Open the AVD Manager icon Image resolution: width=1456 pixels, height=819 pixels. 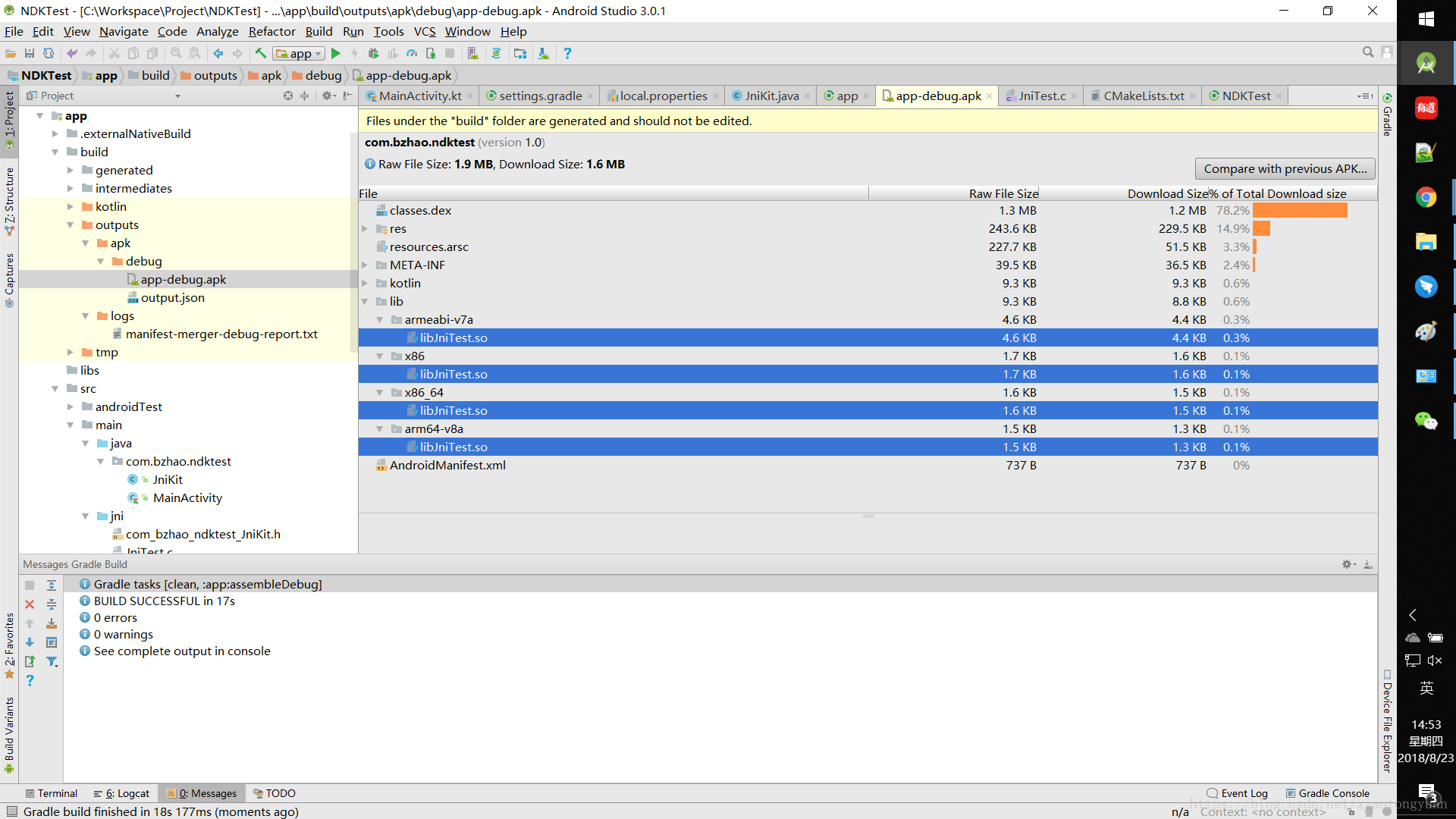472,53
